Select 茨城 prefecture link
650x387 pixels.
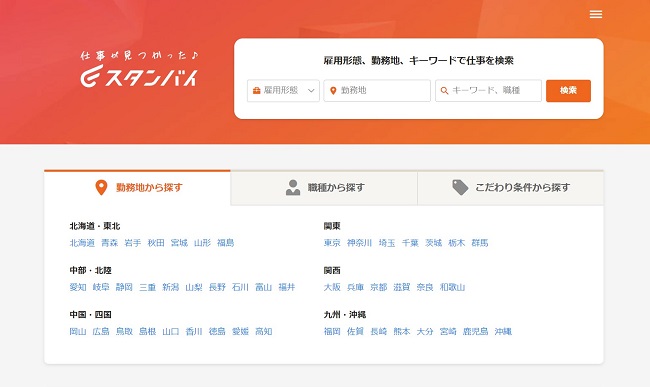tap(433, 243)
